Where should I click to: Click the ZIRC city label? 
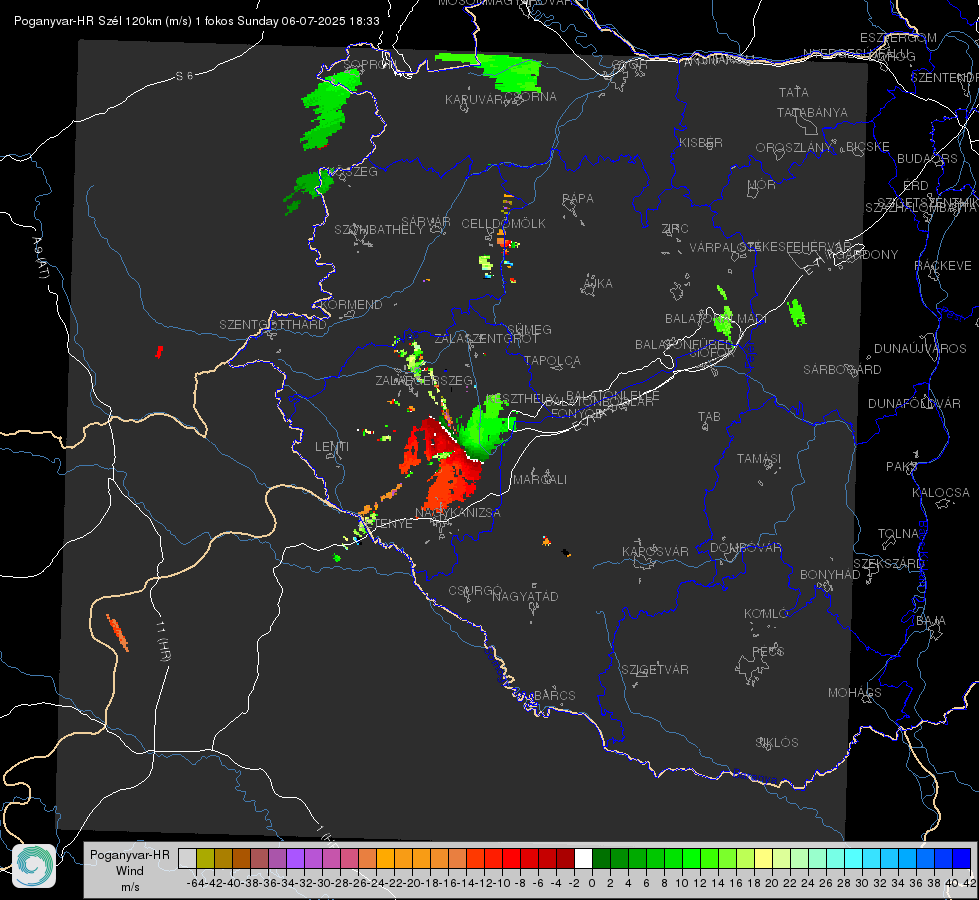click(x=675, y=229)
